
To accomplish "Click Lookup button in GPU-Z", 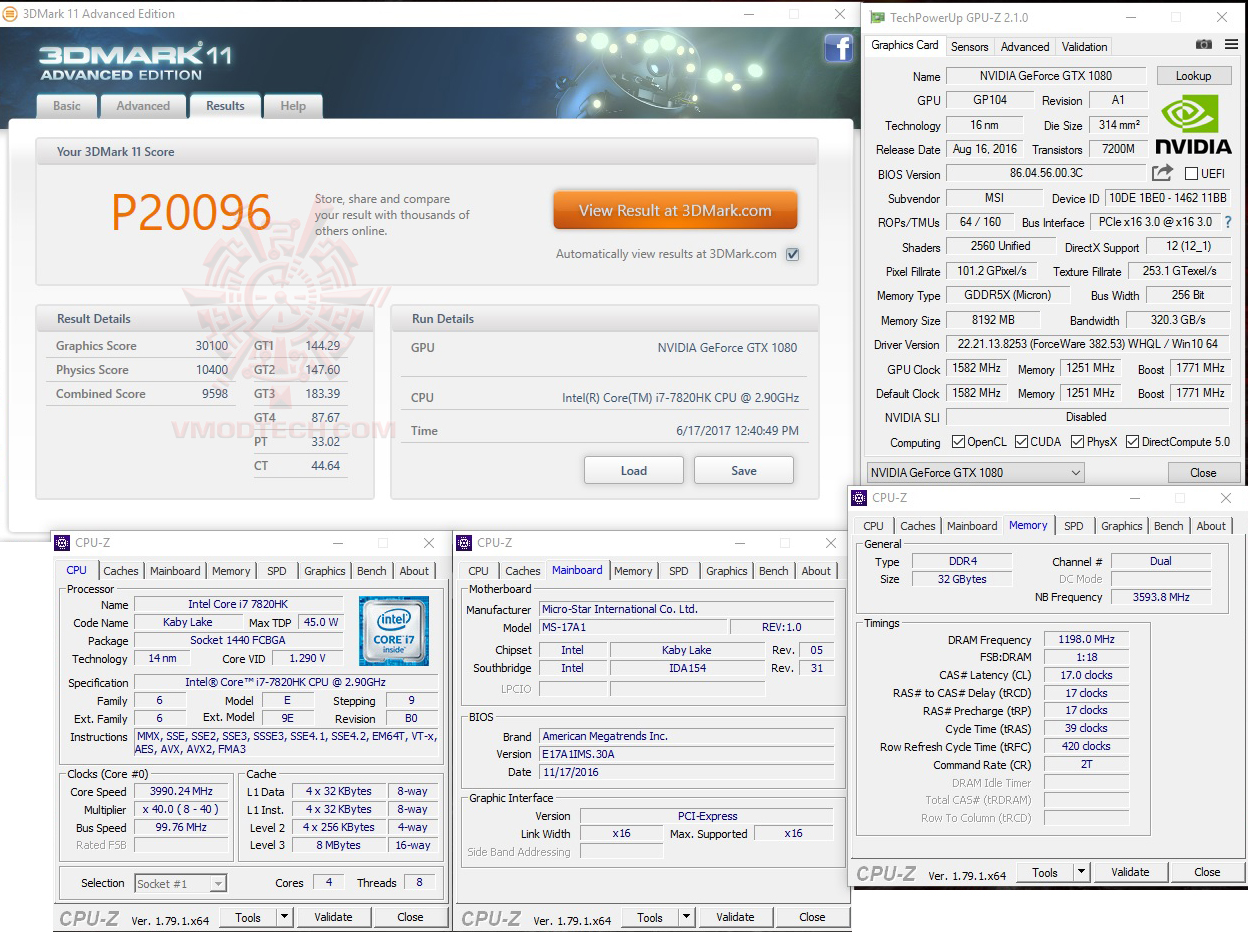I will pos(1193,76).
